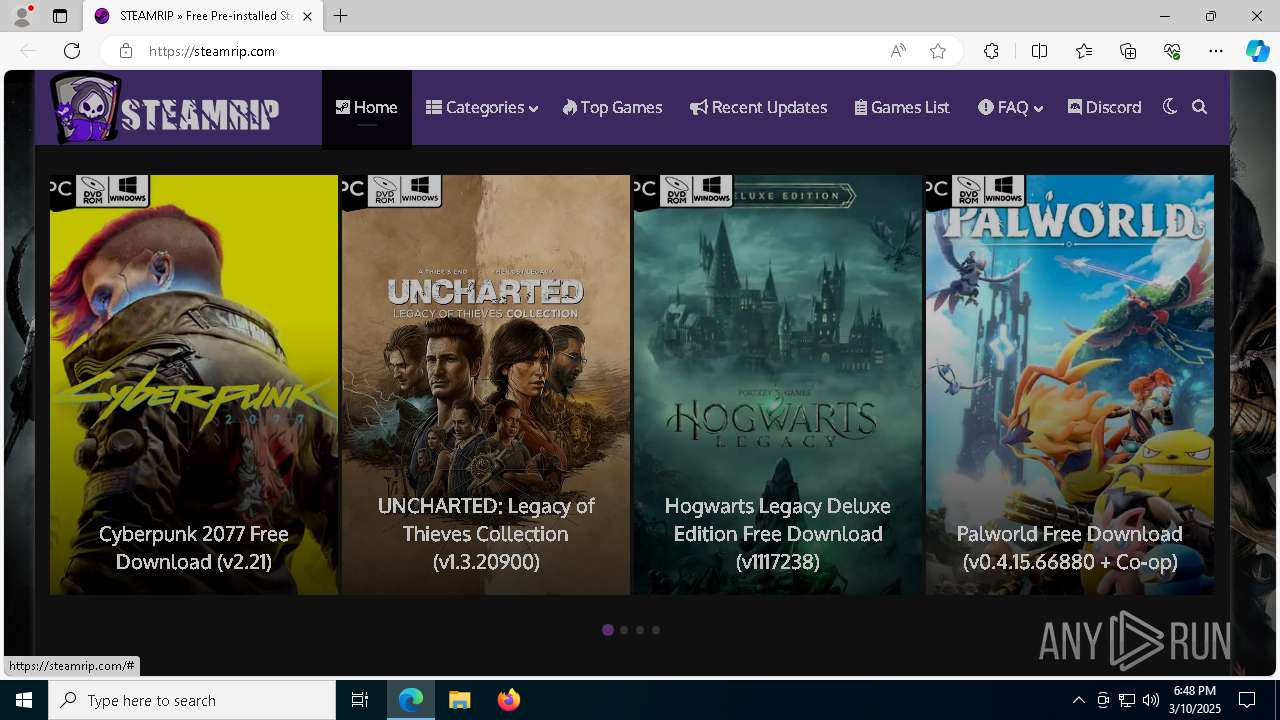Click UNCHARTED: Legacy of Thieves Collection title

(x=486, y=534)
